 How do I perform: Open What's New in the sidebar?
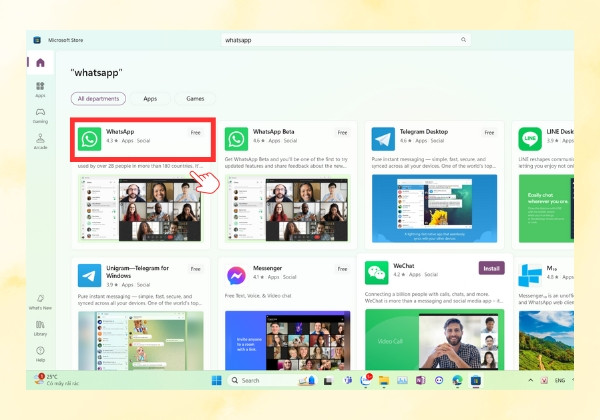pos(40,302)
